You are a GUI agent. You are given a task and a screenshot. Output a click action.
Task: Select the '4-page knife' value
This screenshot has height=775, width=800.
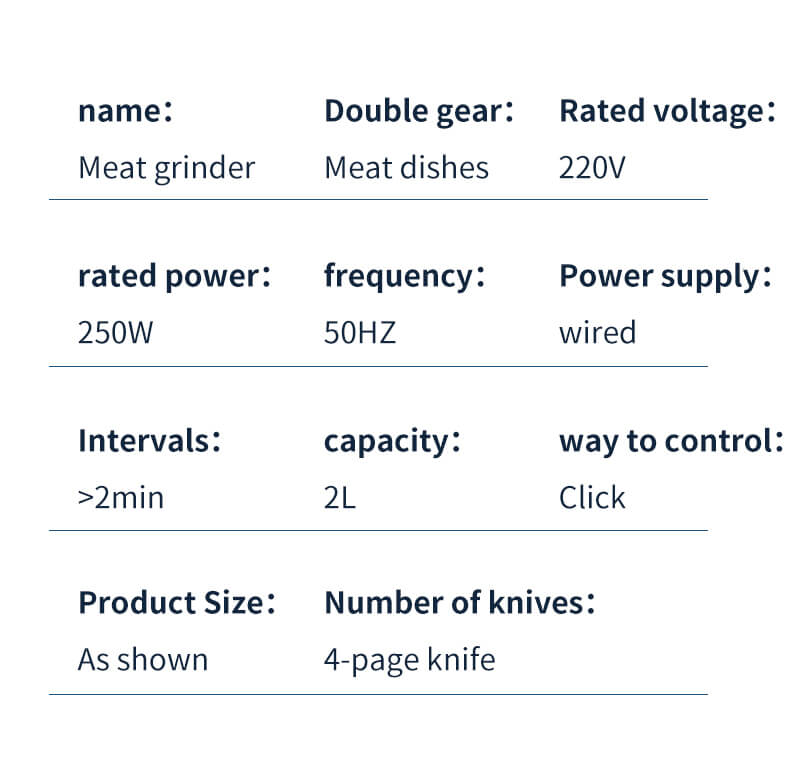[409, 660]
